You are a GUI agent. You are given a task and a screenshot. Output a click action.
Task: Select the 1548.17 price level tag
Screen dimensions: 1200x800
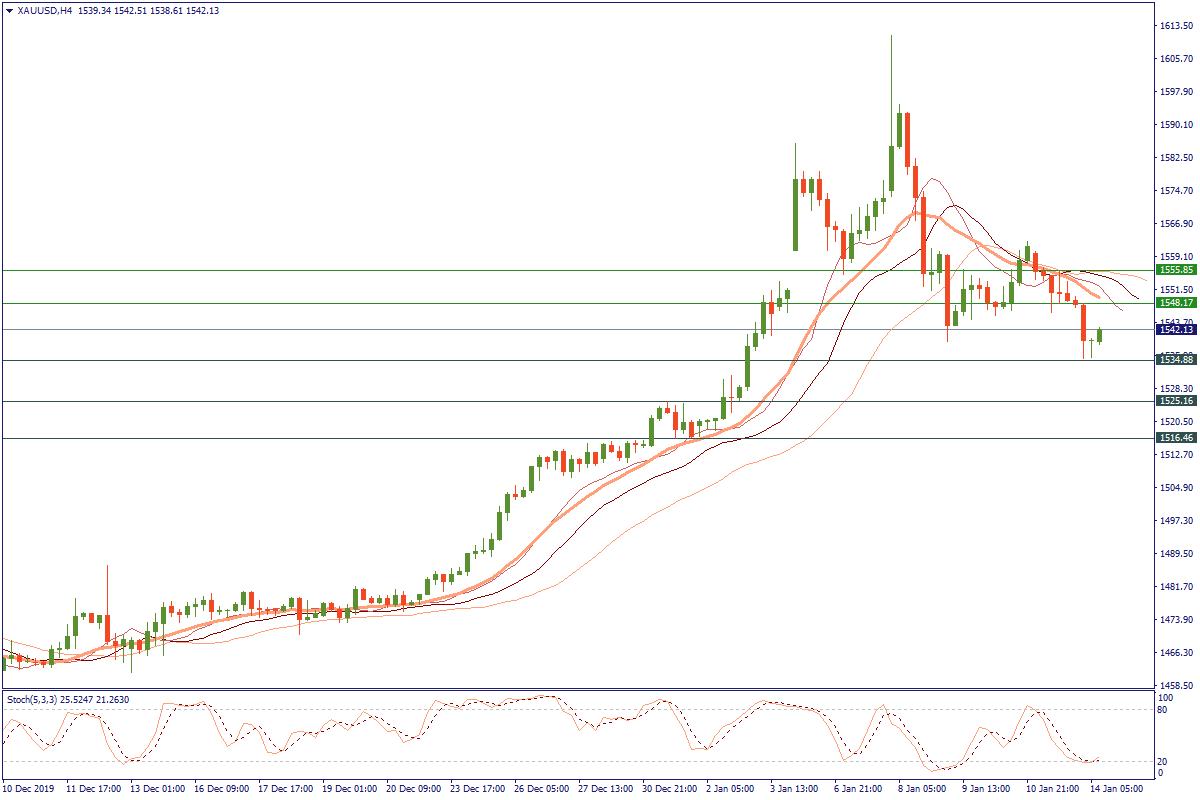1175,303
